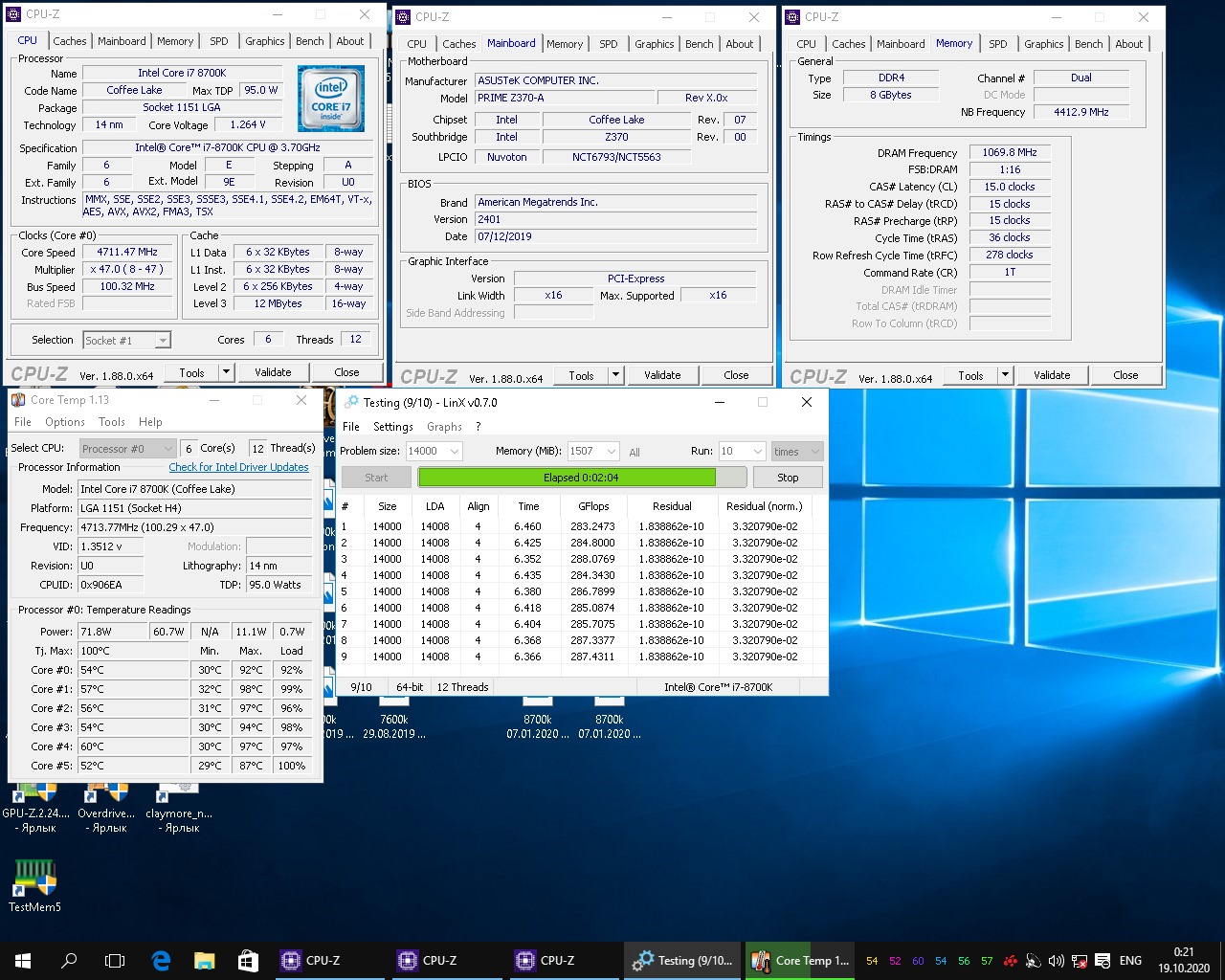The height and width of the screenshot is (980, 1225).
Task: Expand the LinX Run count dropdown
Action: click(x=758, y=452)
